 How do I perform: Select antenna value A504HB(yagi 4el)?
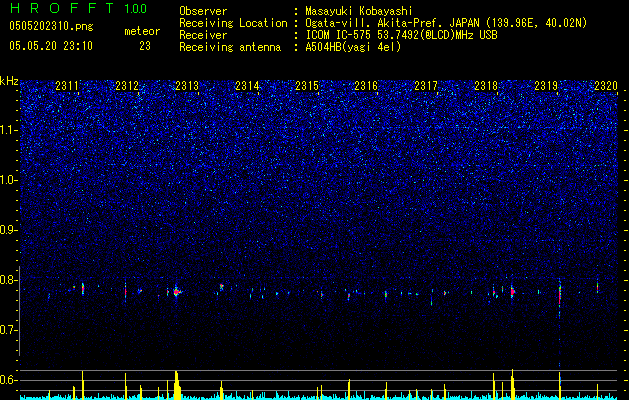[x=353, y=47]
